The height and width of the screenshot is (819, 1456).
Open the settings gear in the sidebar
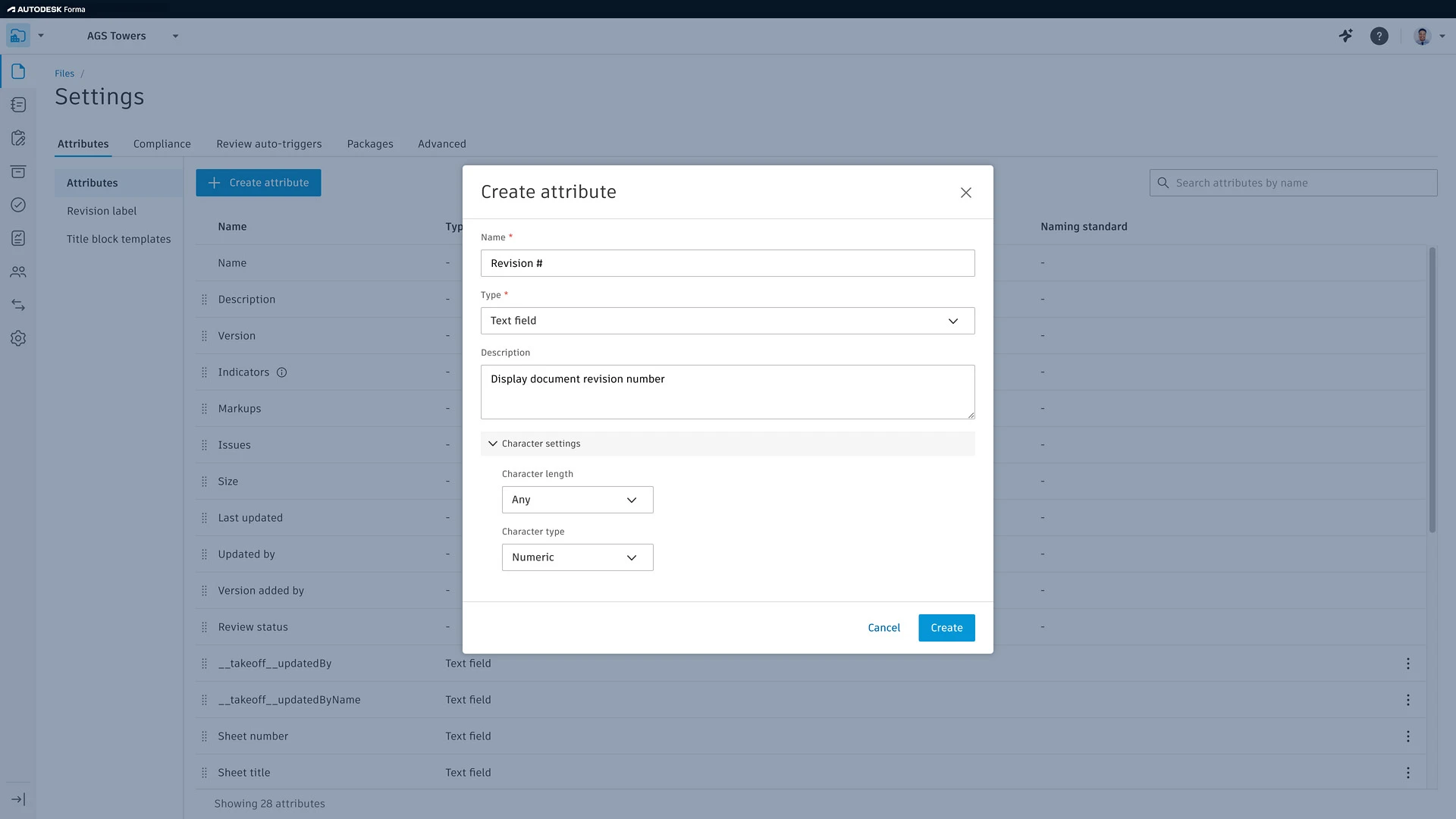click(18, 338)
